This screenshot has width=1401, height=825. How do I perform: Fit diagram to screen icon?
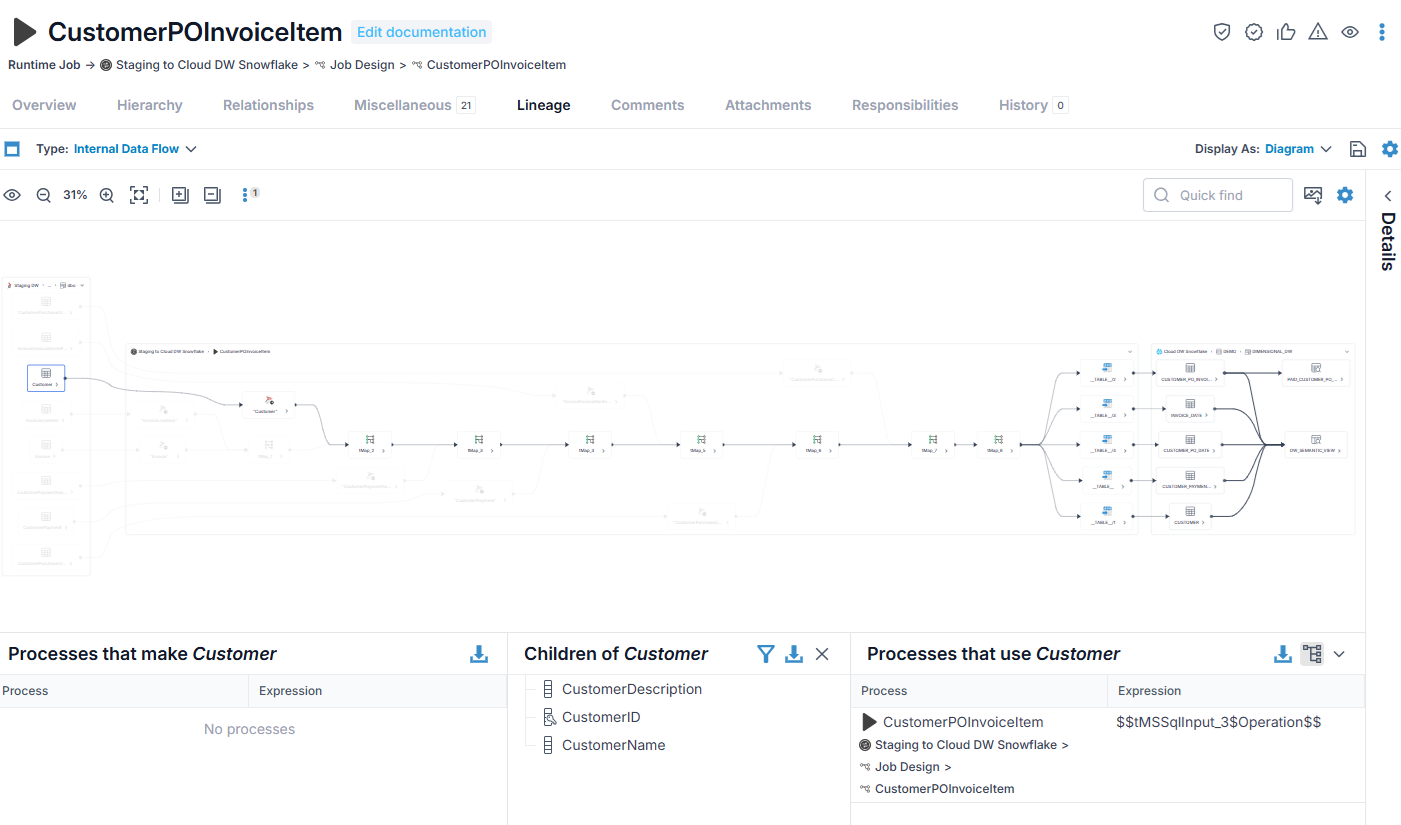[x=139, y=195]
